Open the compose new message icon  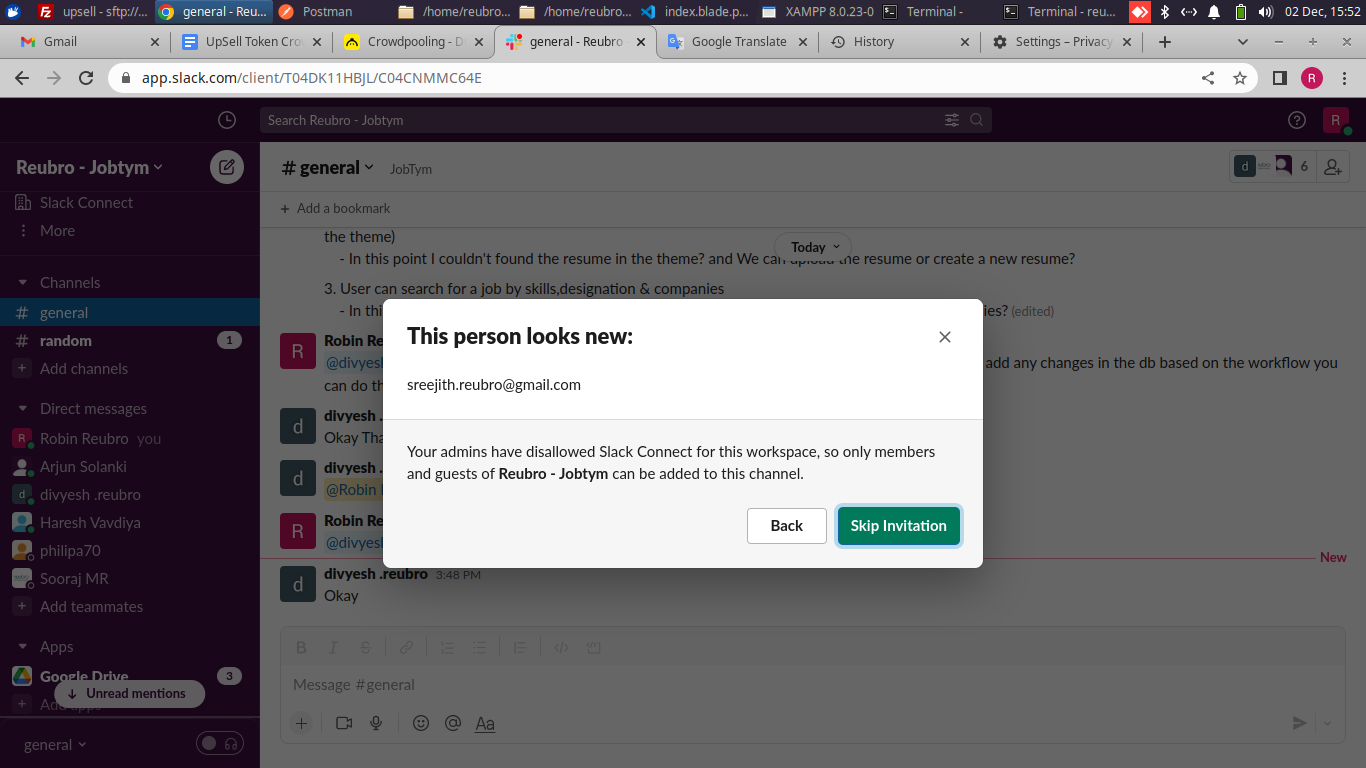227,167
